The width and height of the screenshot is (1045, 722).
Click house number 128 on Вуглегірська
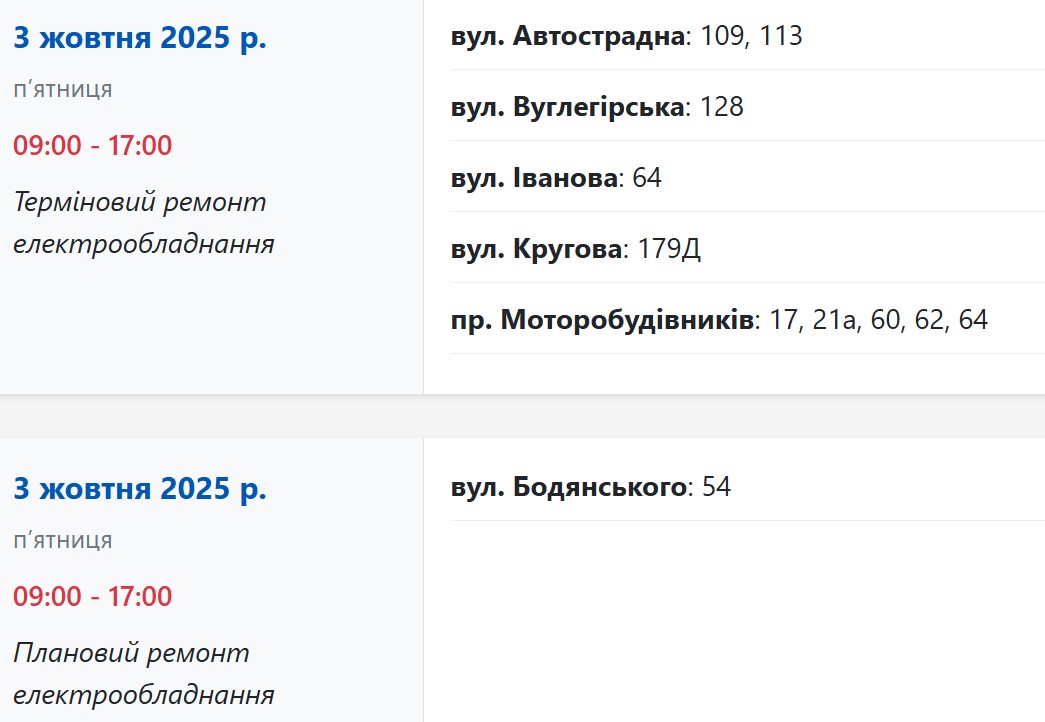(722, 107)
